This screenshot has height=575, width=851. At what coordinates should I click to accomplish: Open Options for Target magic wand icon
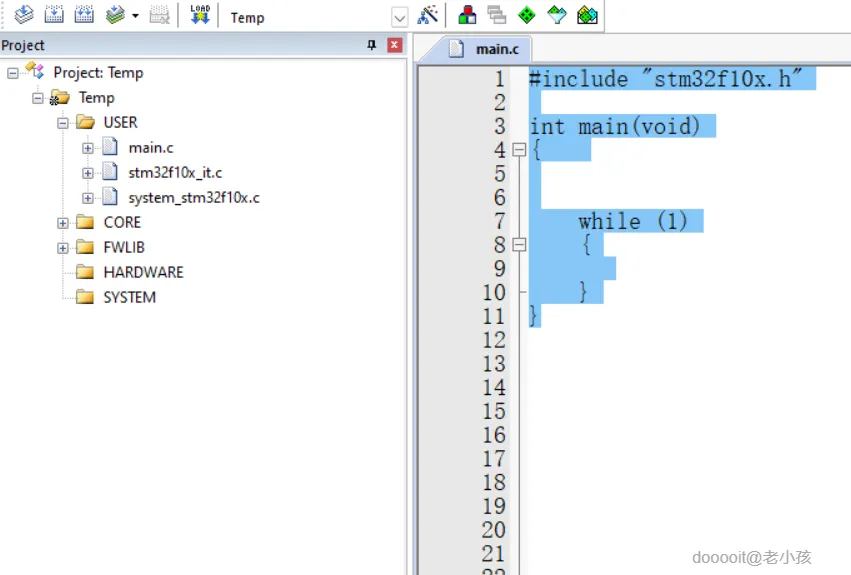pos(428,15)
